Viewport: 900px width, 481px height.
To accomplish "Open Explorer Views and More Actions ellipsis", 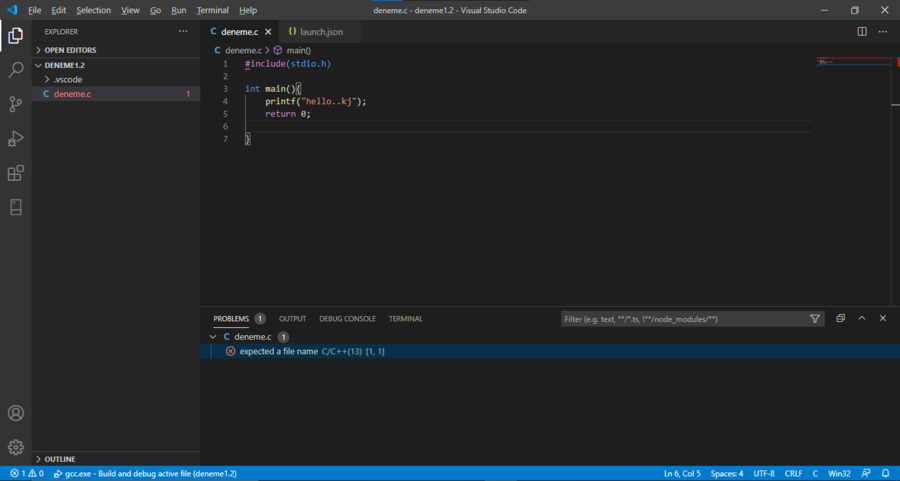I will (x=183, y=32).
